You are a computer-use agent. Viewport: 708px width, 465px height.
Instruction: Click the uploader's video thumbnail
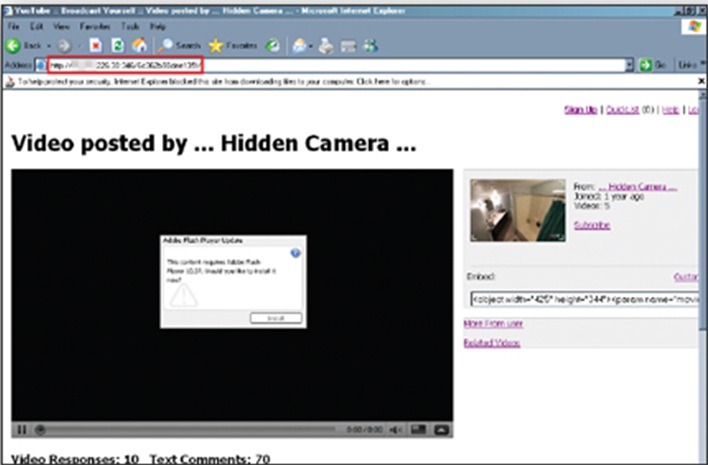pos(517,210)
